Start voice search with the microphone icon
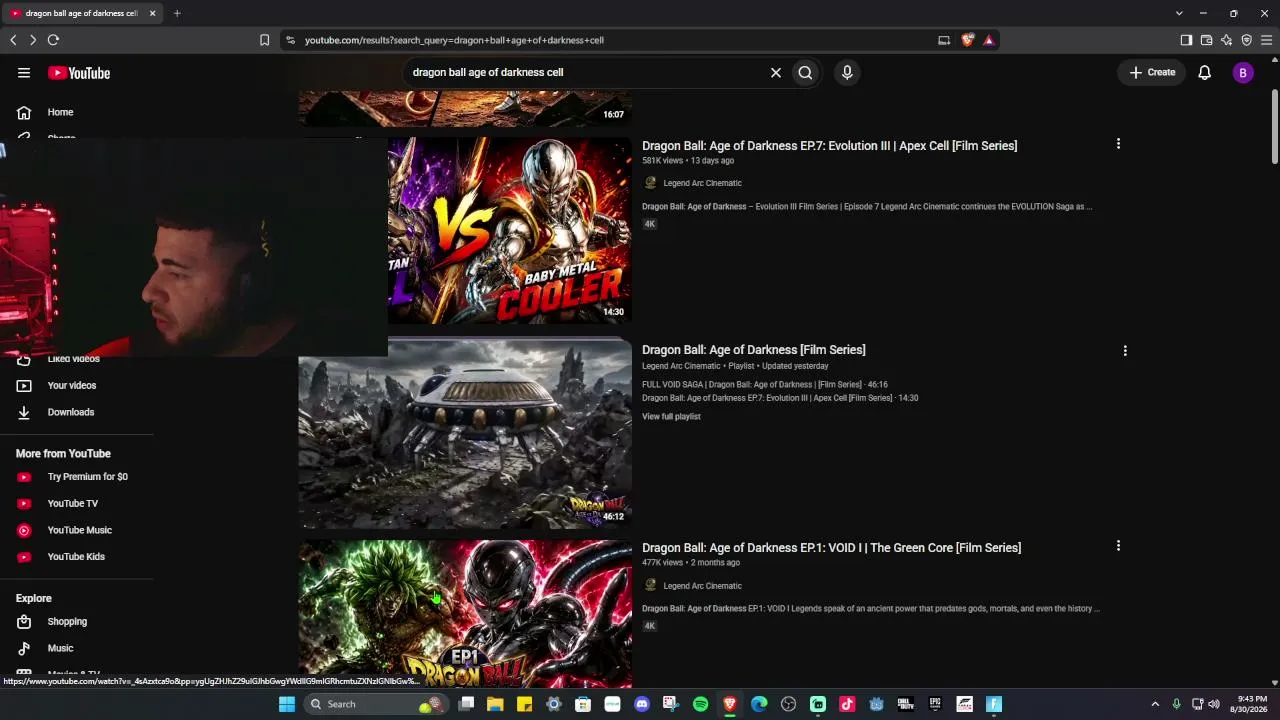Image resolution: width=1280 pixels, height=720 pixels. pyautogui.click(x=847, y=72)
